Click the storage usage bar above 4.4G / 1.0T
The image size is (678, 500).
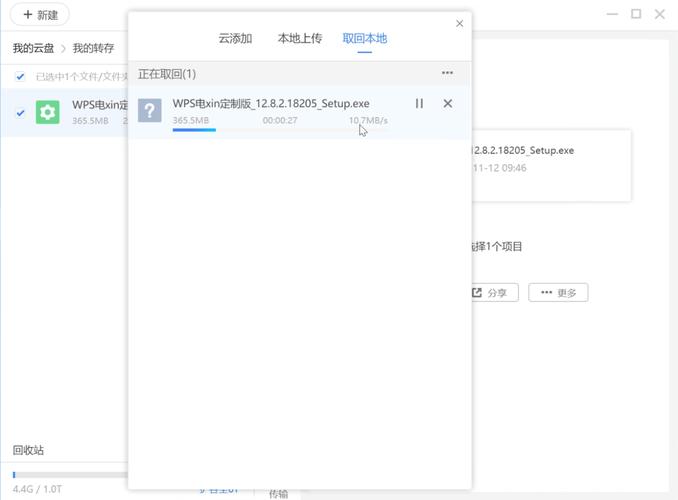point(70,475)
